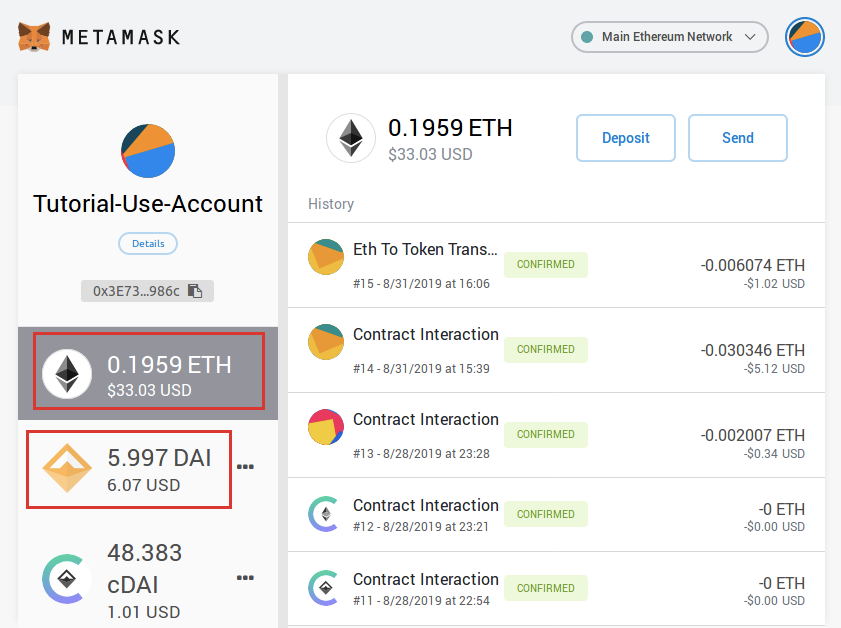841x628 pixels.
Task: Click the MetaMask fox logo
Action: 34,36
